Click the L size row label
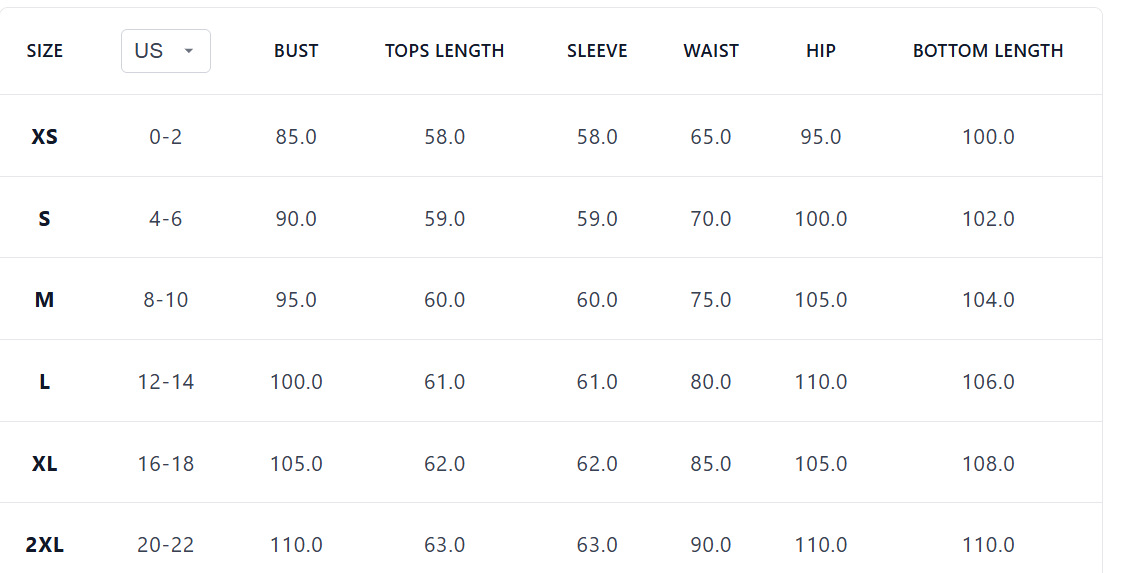 [45, 382]
